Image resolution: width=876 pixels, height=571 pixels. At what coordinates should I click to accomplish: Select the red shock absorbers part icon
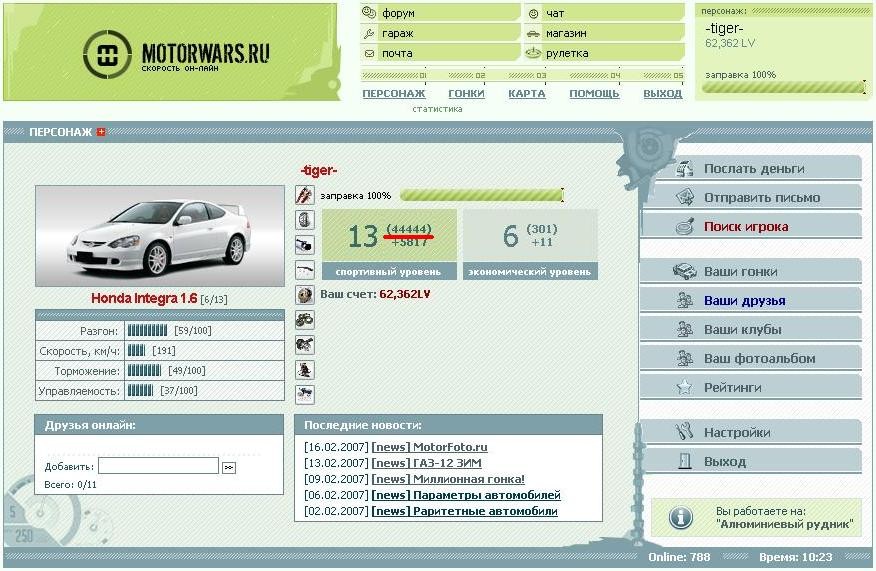pos(304,195)
